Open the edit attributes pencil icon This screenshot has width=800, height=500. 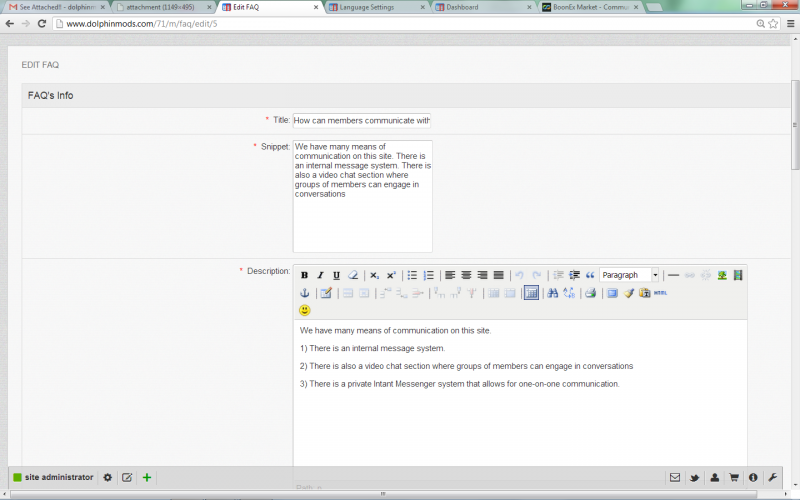point(326,293)
